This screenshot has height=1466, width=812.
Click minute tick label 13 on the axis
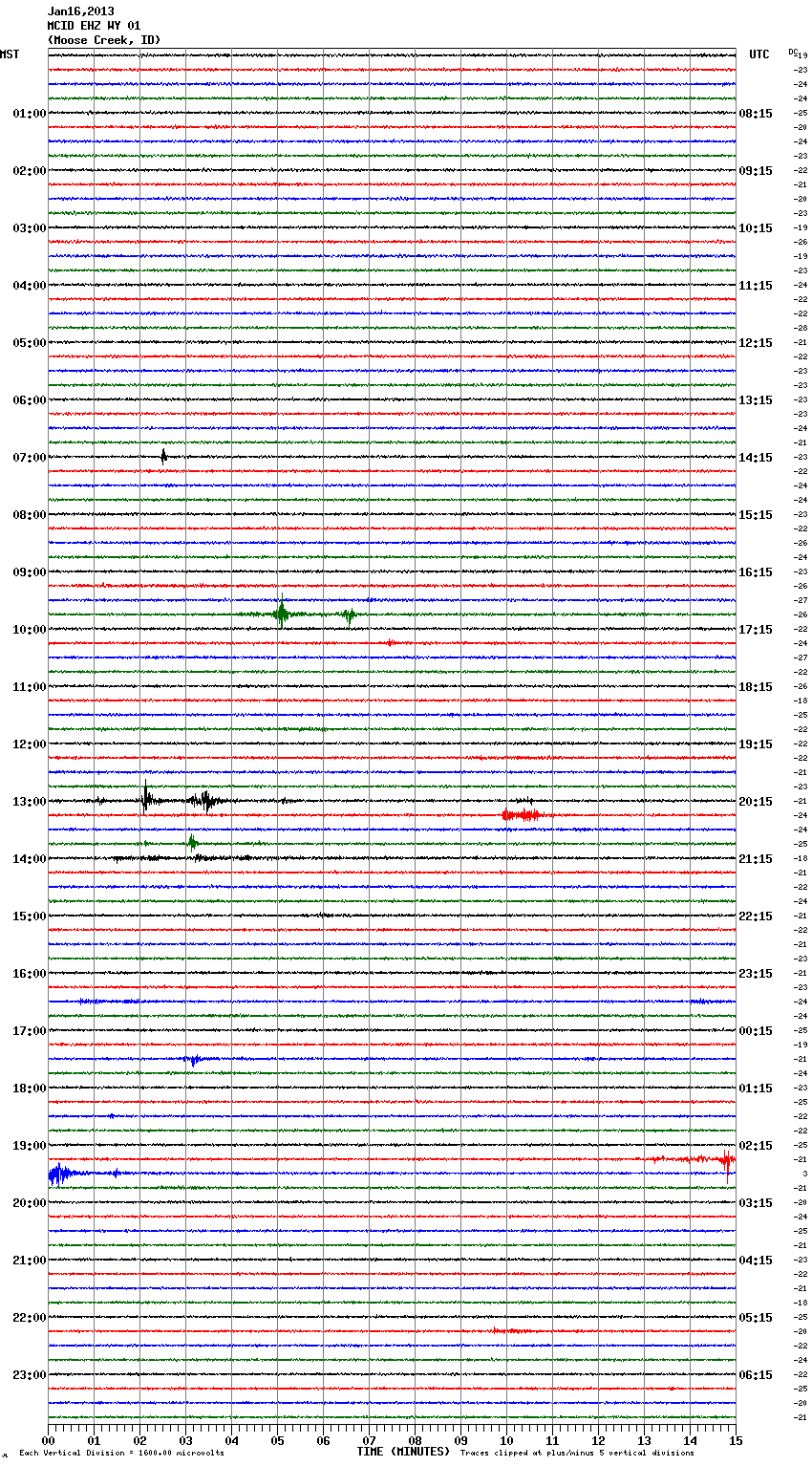click(645, 1440)
